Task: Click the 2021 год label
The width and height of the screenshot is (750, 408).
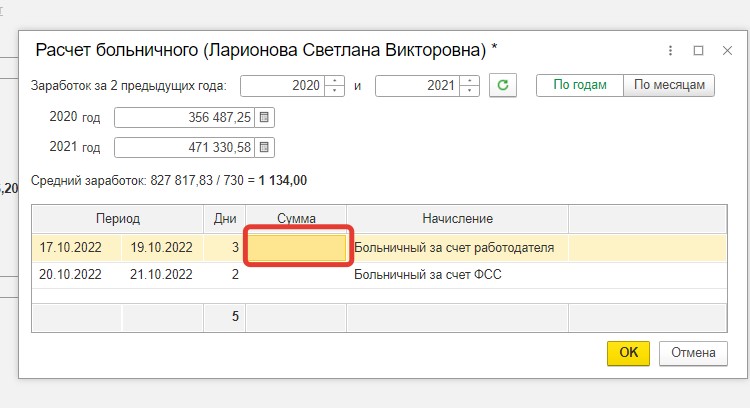Action: [x=75, y=147]
